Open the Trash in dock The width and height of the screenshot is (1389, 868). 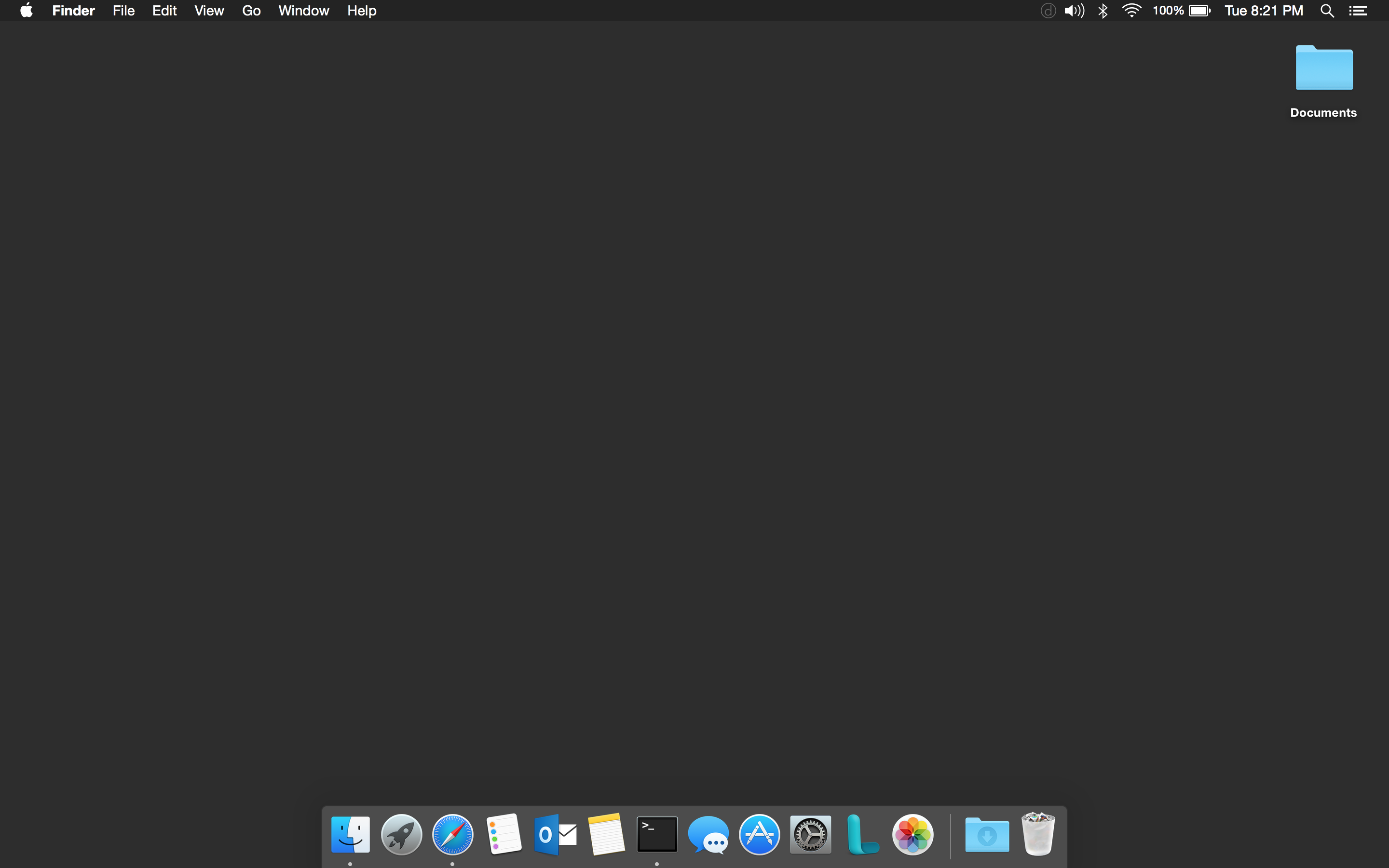click(x=1038, y=834)
